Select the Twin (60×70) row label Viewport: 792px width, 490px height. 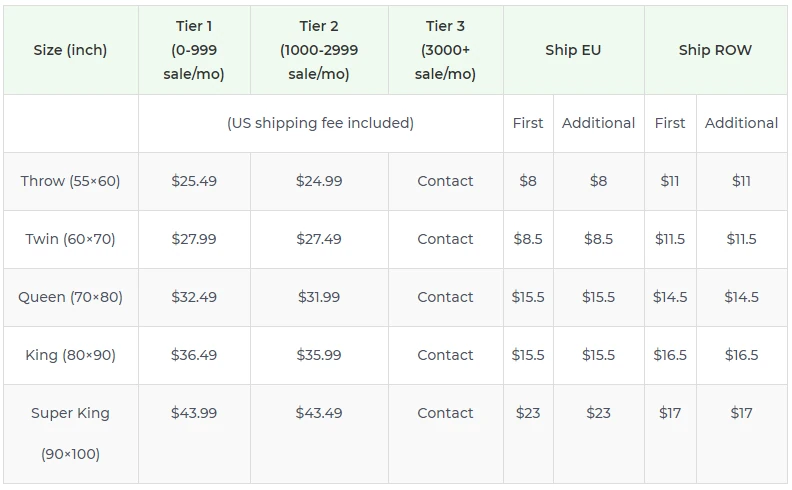(70, 239)
